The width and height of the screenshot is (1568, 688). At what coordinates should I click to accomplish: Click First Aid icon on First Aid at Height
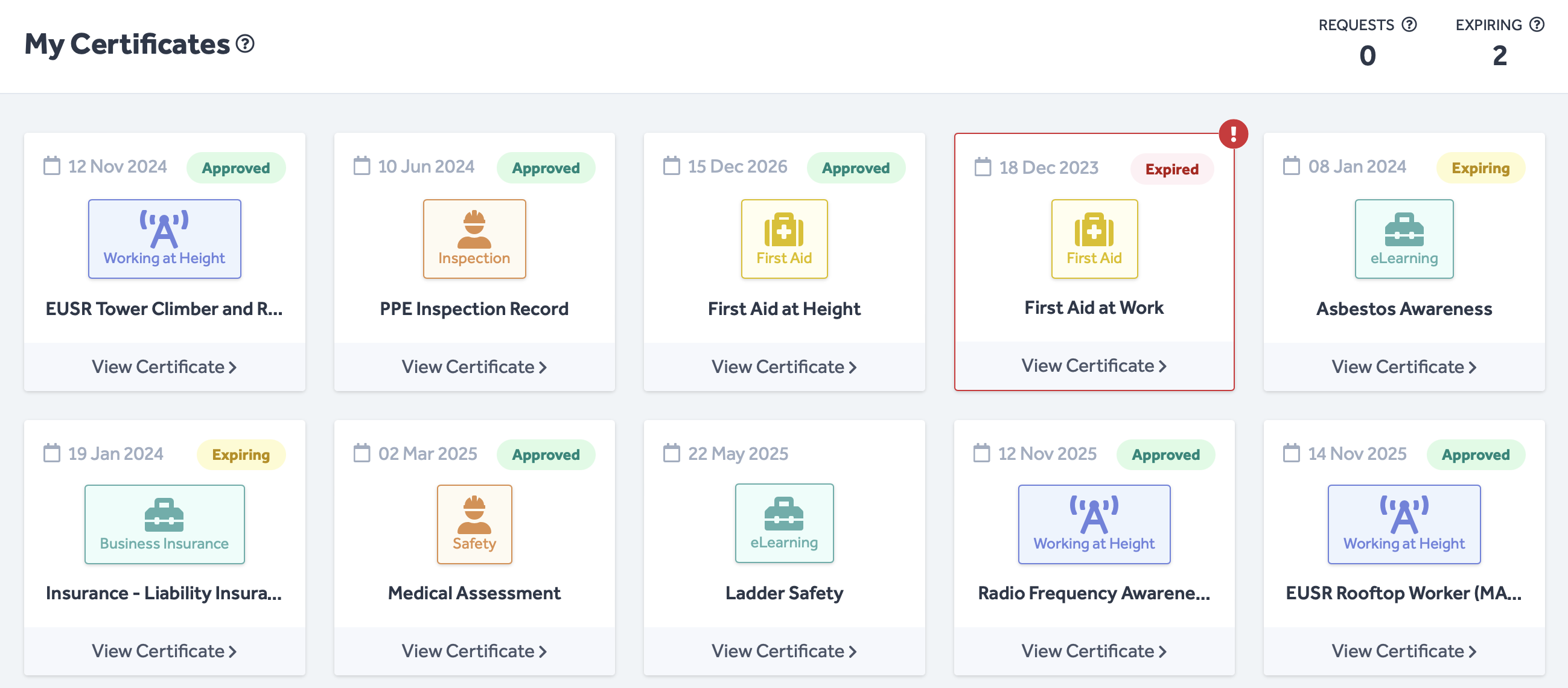click(x=784, y=238)
